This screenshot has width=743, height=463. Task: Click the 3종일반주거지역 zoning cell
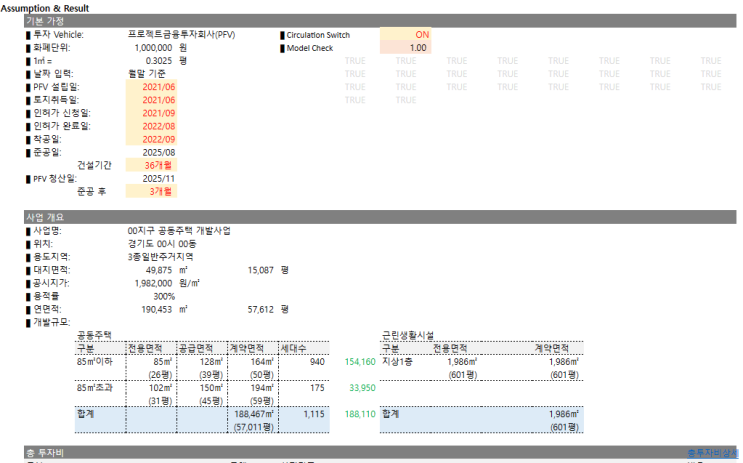[163, 257]
